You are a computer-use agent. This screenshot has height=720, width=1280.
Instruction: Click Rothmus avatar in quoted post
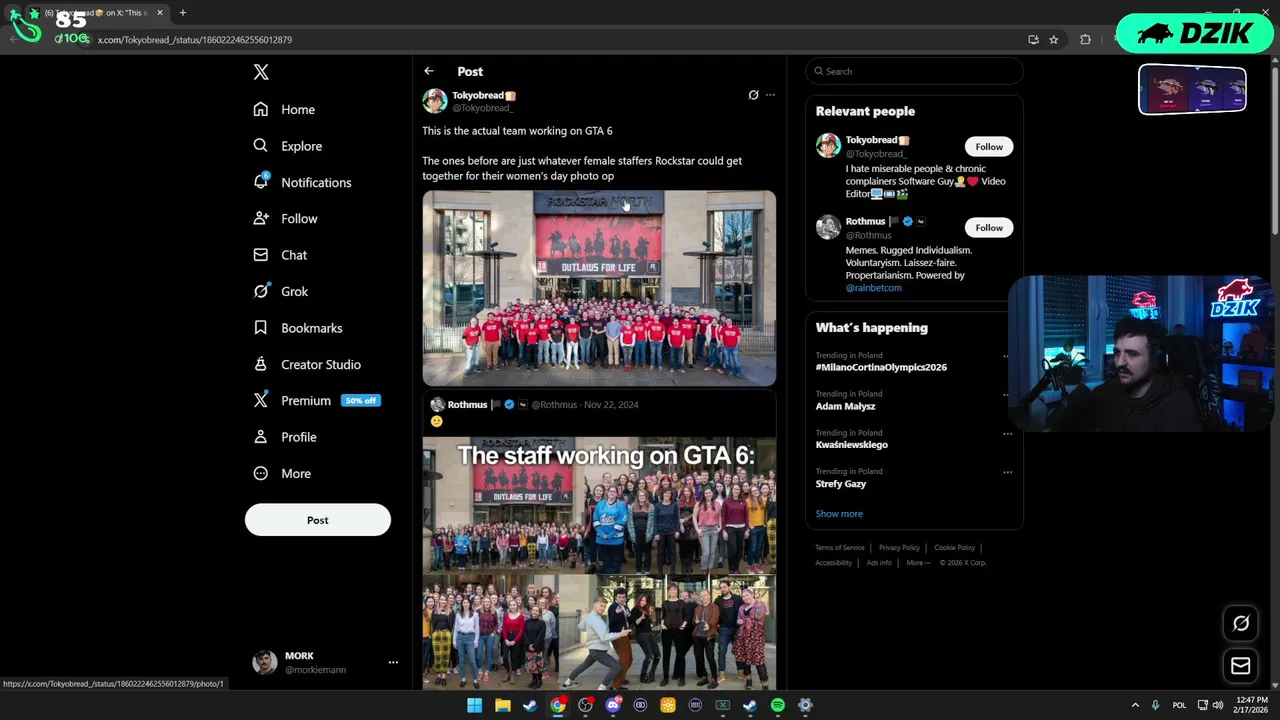tap(437, 405)
